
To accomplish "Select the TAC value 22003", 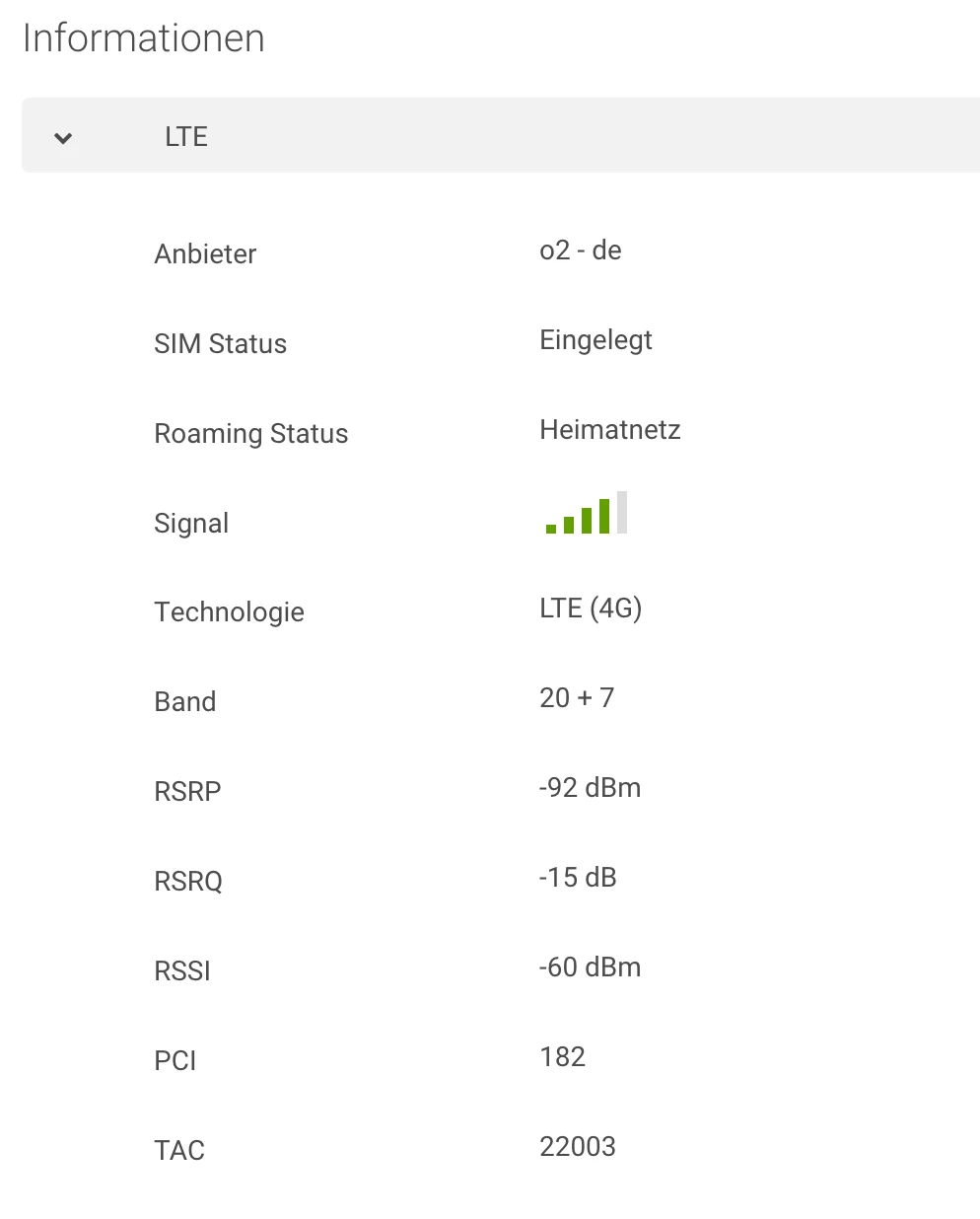I will [578, 1147].
